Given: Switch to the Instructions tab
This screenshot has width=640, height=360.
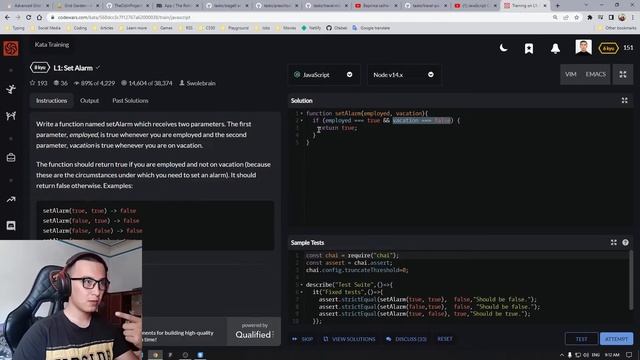Looking at the screenshot, I should point(51,100).
